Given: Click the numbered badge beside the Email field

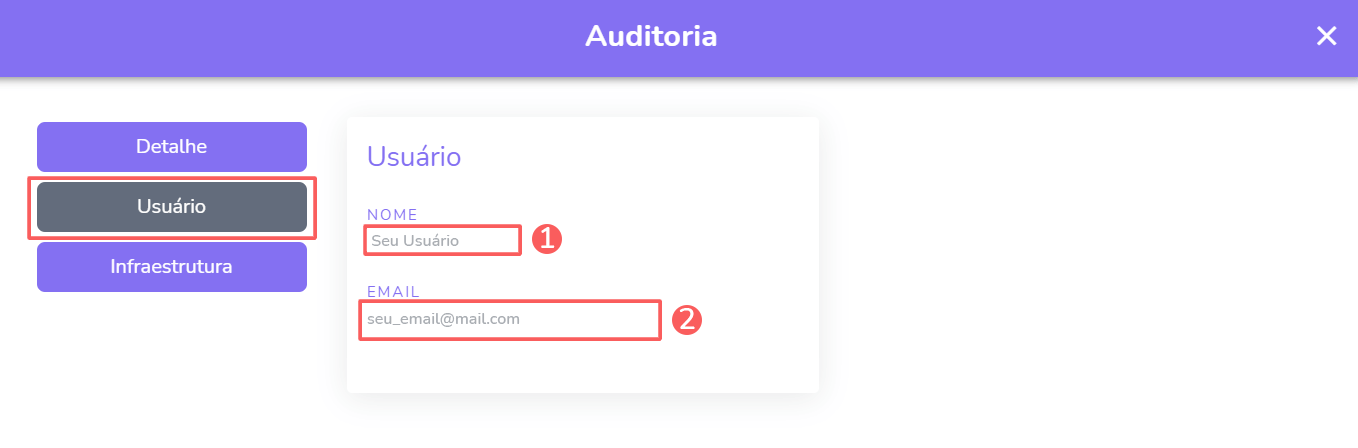Looking at the screenshot, I should tap(686, 320).
